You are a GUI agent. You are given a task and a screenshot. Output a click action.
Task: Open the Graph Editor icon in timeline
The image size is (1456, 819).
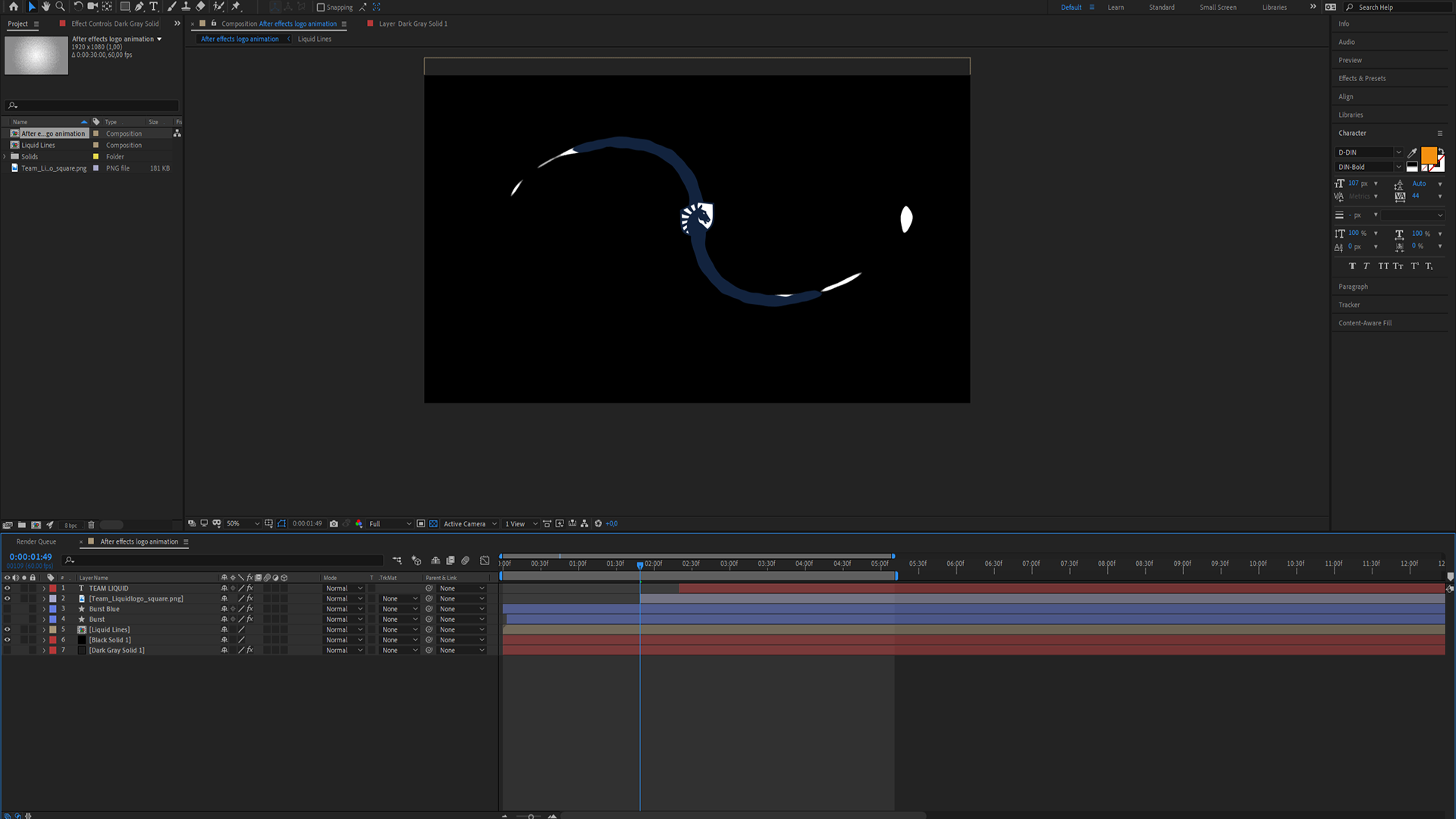tap(485, 560)
